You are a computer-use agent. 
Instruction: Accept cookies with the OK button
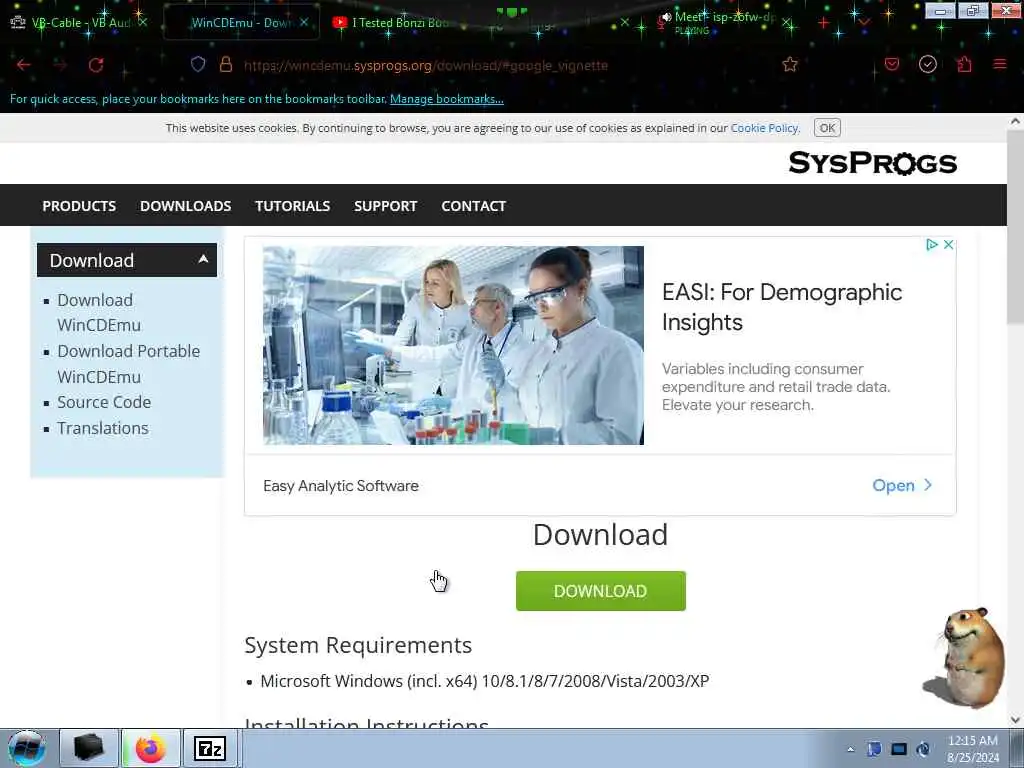click(x=827, y=128)
